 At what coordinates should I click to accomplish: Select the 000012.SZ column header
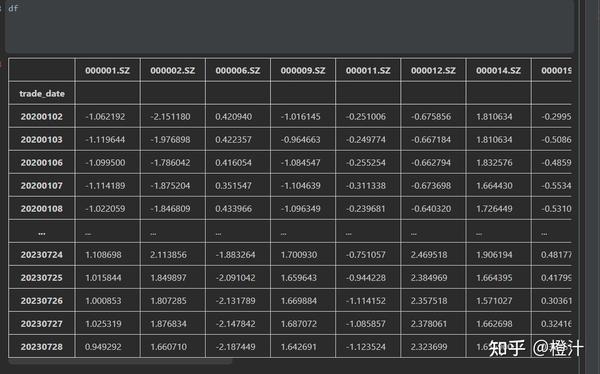click(x=433, y=70)
